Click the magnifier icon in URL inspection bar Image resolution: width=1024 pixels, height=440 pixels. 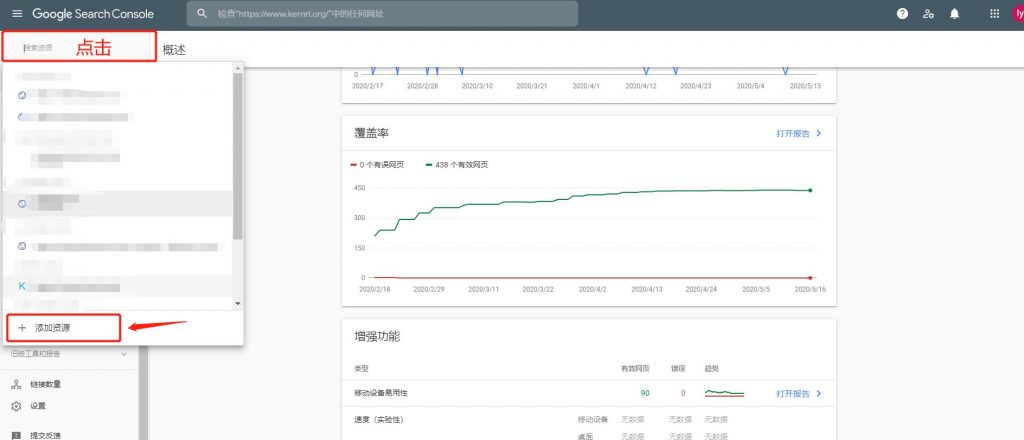pos(202,14)
